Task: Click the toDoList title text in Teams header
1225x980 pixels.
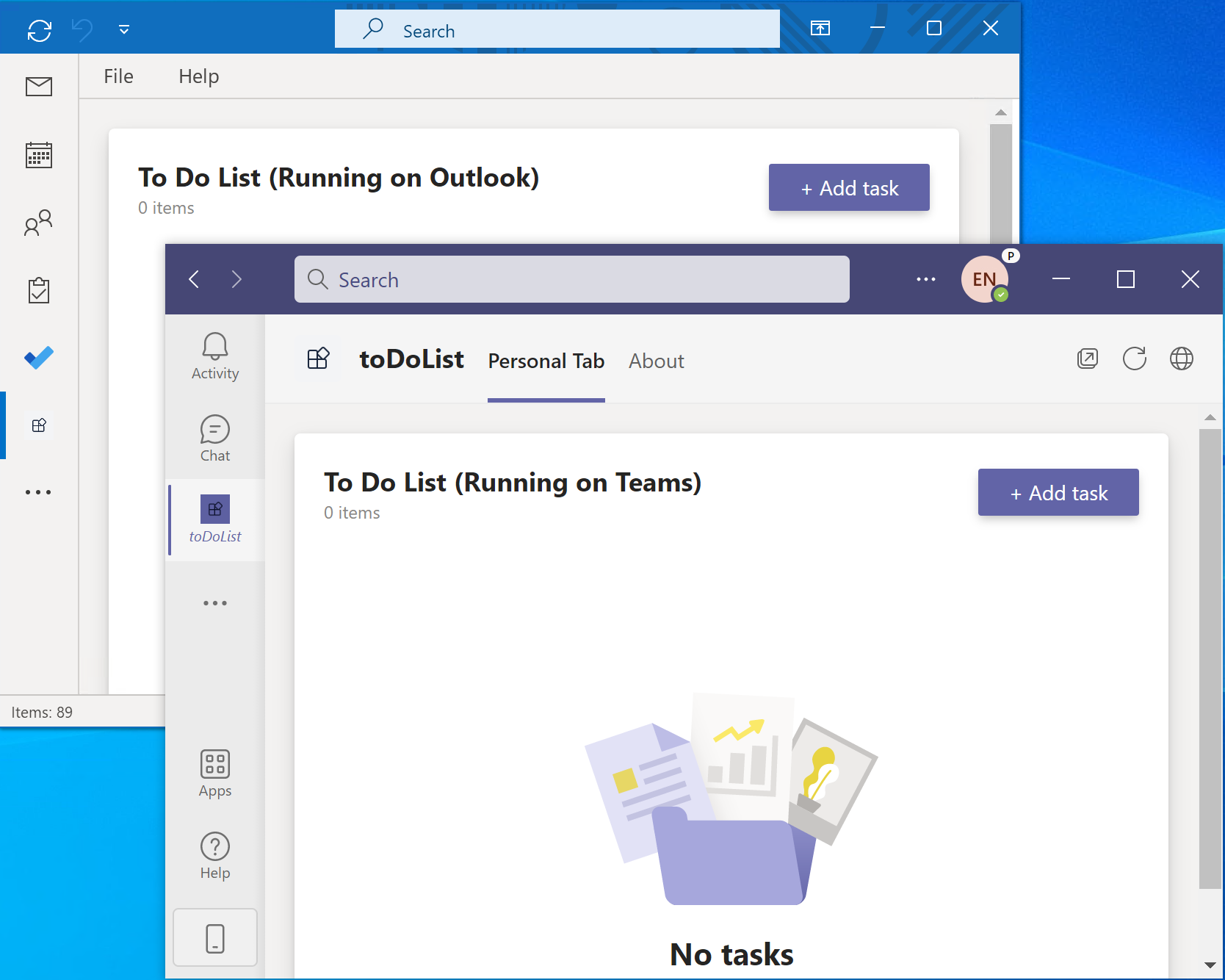Action: [x=411, y=359]
